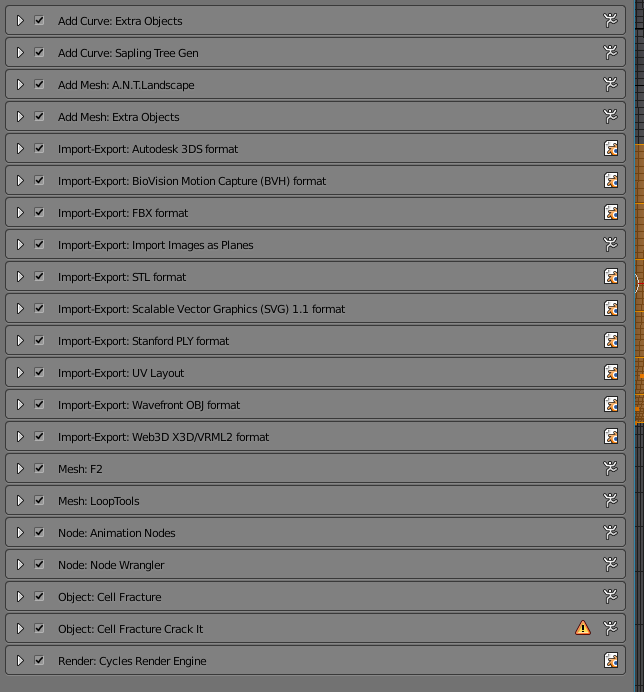Click 'Add Mesh: A.N.T.Landscape' label text
This screenshot has width=644, height=692.
pos(126,85)
